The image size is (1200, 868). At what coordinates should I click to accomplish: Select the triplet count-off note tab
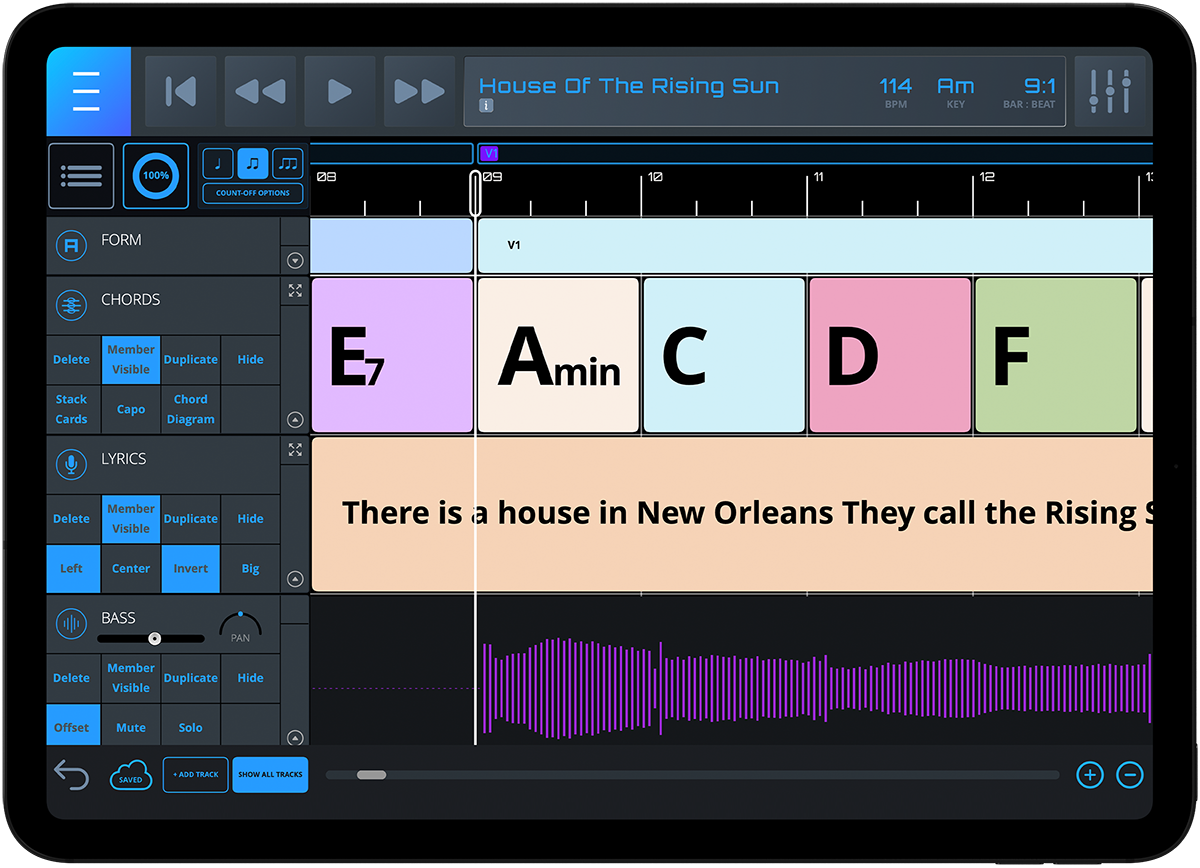(x=287, y=164)
